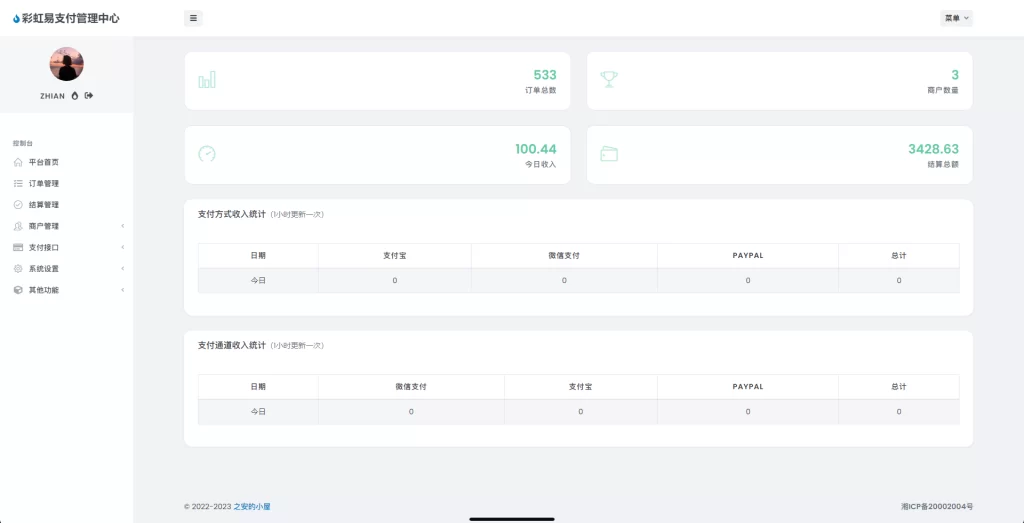The width and height of the screenshot is (1024, 523).
Task: Click the card icon for 支付接口
Action: [x=18, y=247]
